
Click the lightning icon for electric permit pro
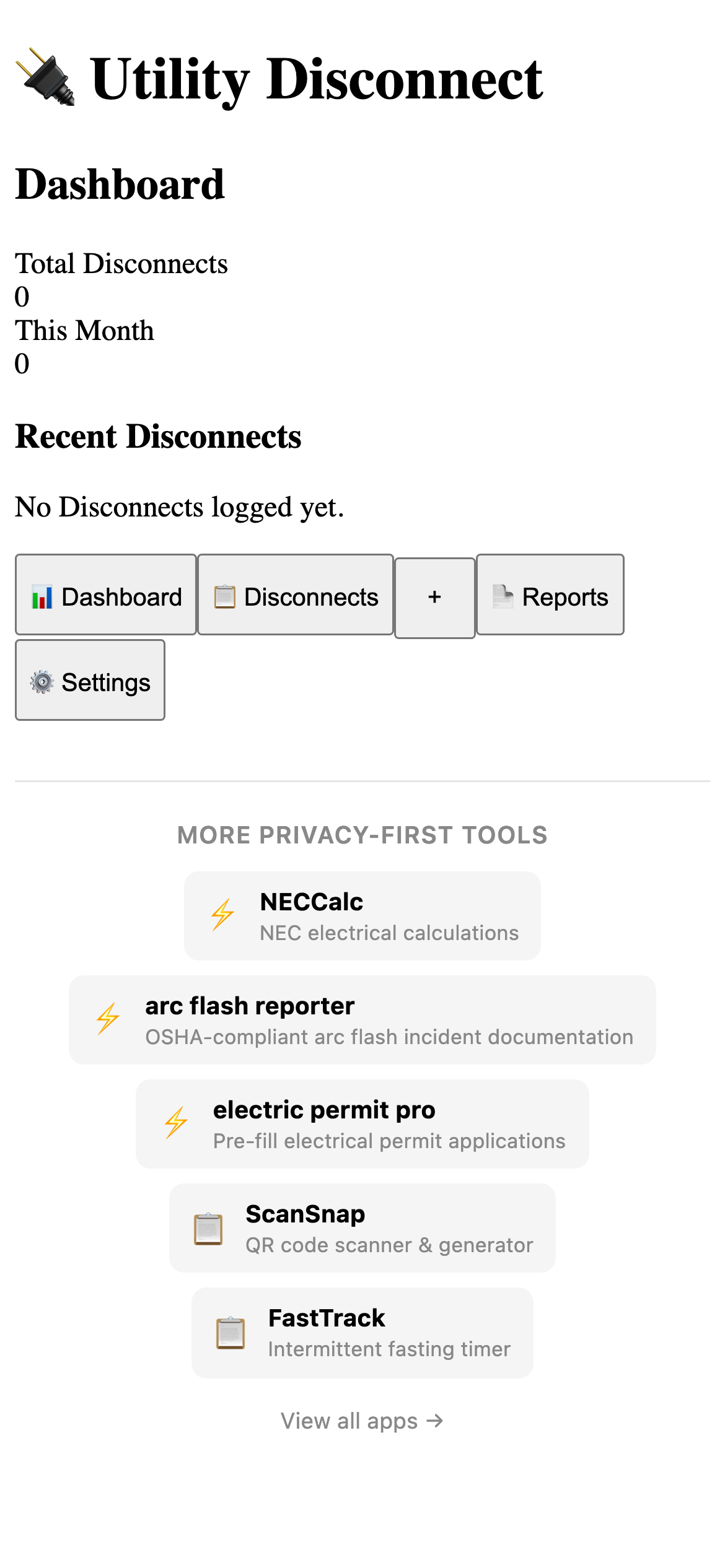176,1124
